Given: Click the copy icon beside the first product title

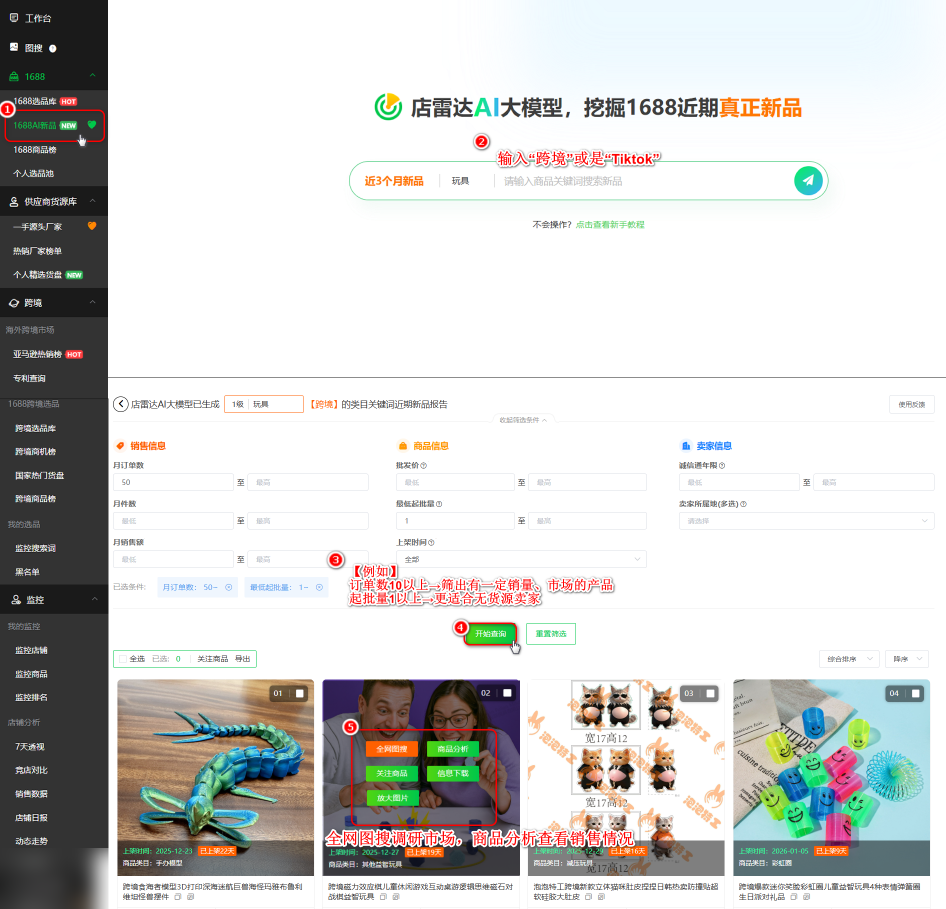Looking at the screenshot, I should pos(177,897).
